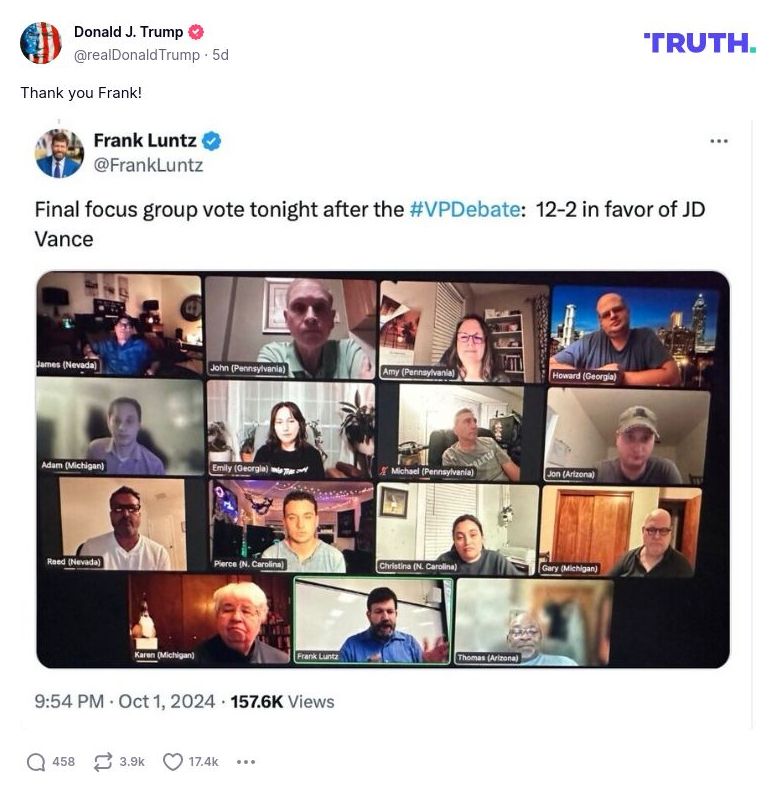Open the reply comment icon
777x792 pixels.
[x=36, y=762]
